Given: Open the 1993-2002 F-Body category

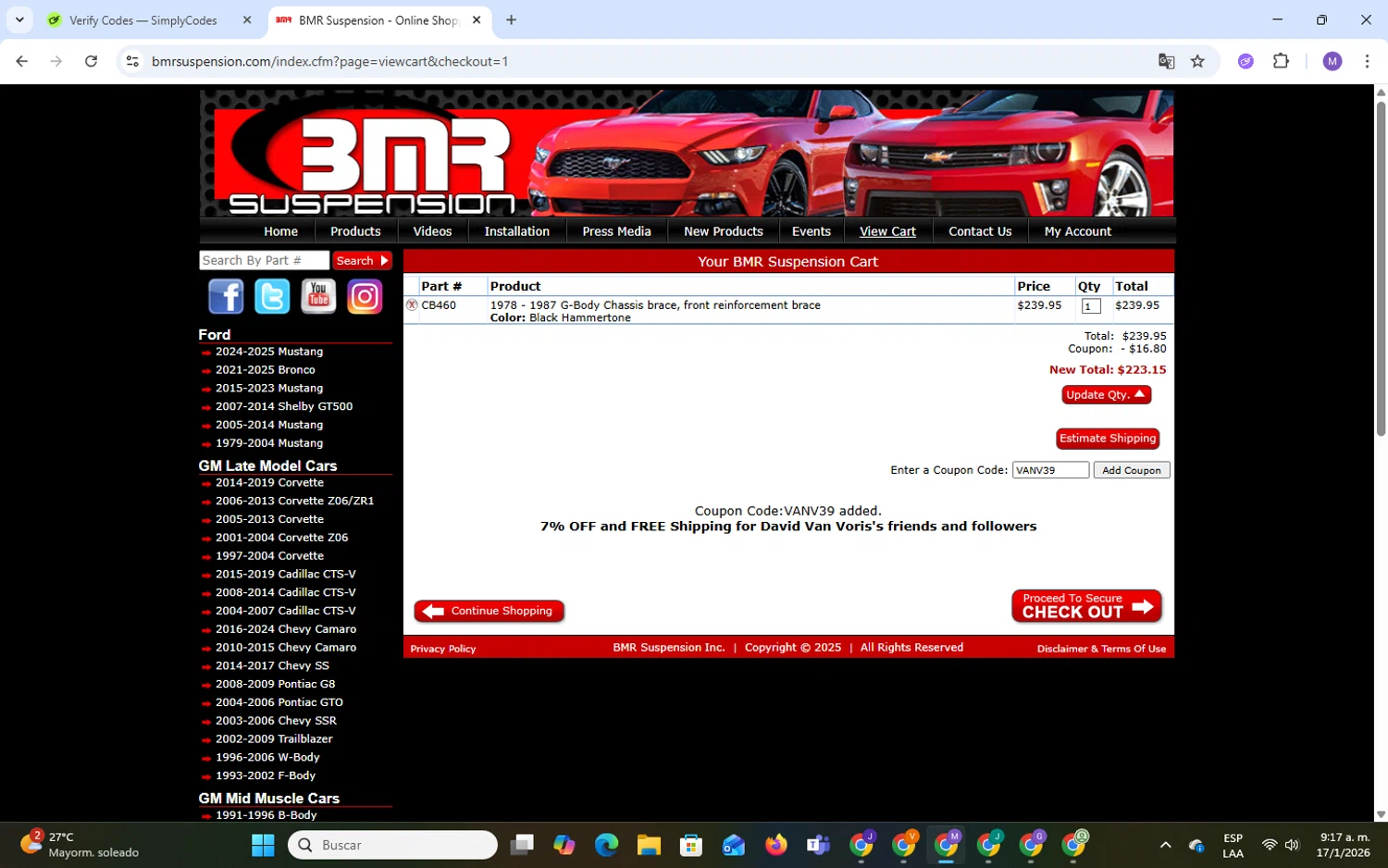Looking at the screenshot, I should click(x=266, y=775).
